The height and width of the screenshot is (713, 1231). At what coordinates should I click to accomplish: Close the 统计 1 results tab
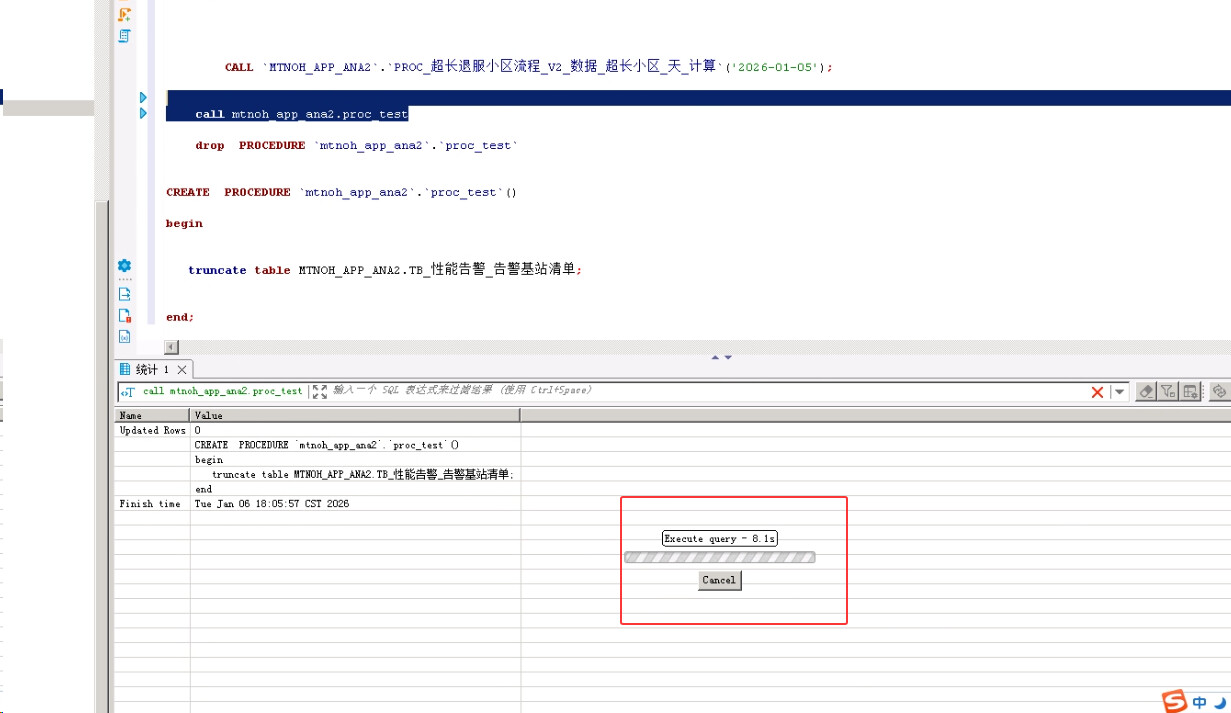tap(181, 370)
